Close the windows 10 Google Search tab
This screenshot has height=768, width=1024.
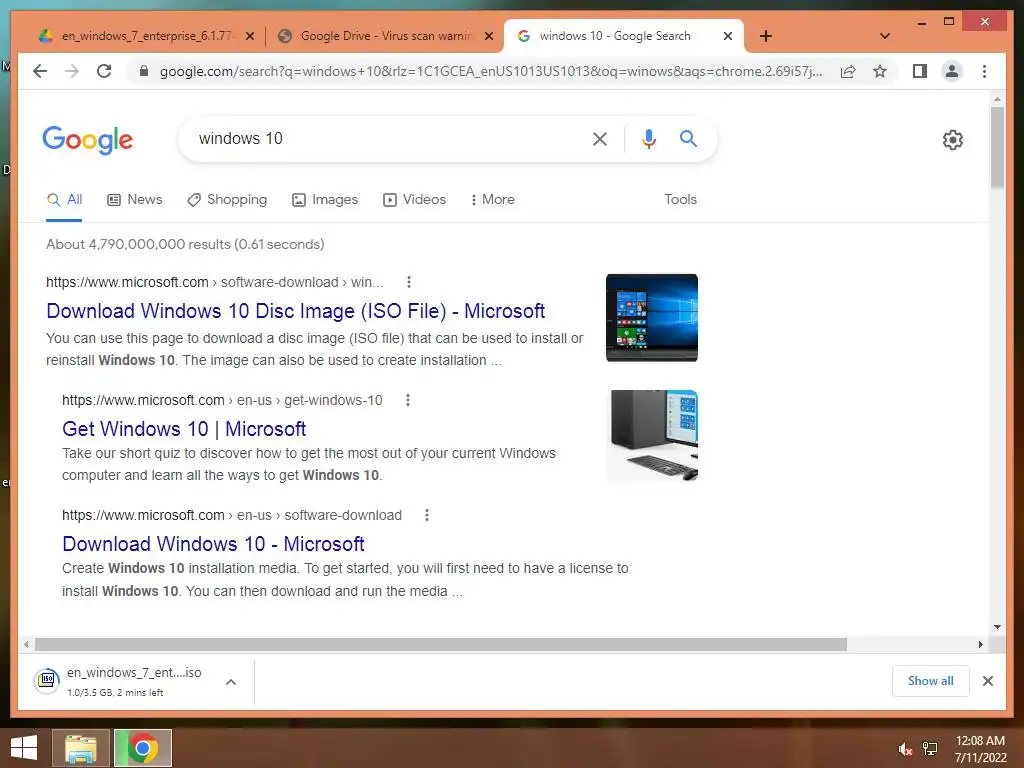tap(728, 36)
